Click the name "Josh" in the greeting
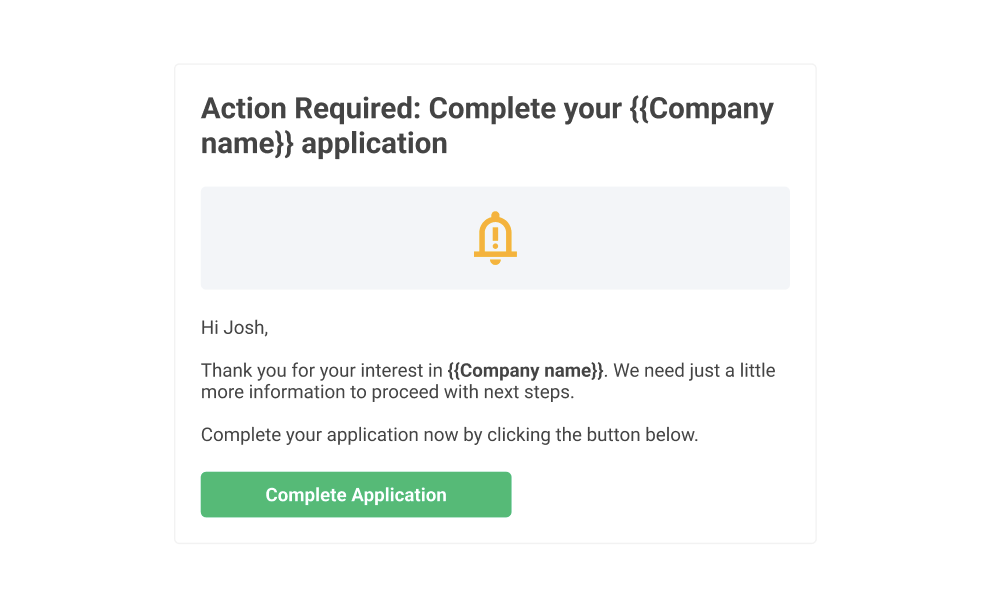Image resolution: width=998 pixels, height=614 pixels. (x=244, y=328)
